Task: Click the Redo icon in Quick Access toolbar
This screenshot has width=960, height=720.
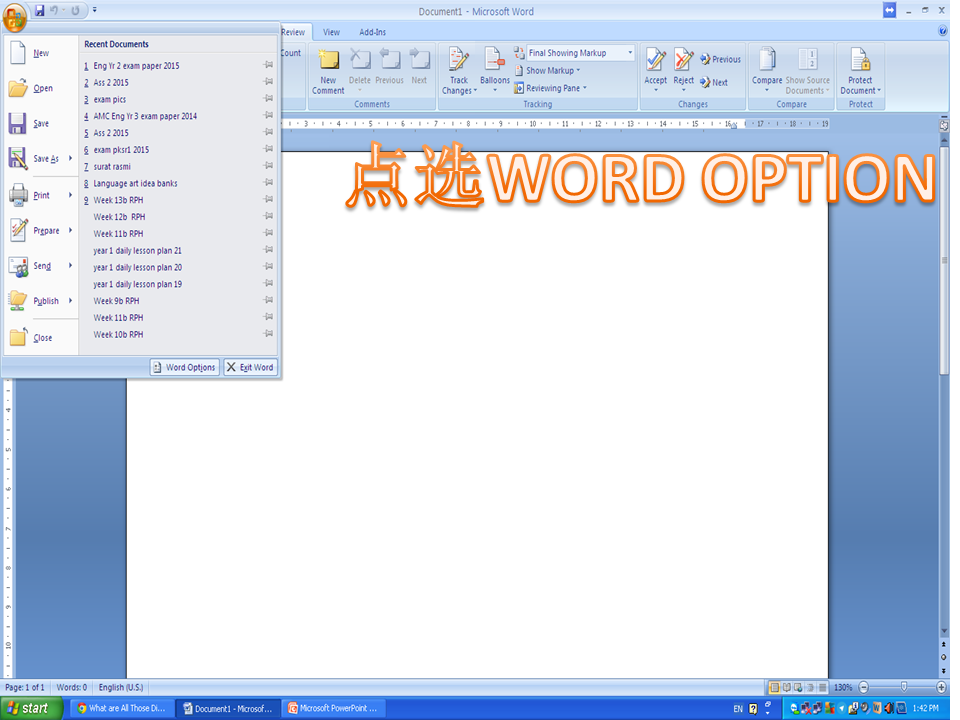Action: 75,10
